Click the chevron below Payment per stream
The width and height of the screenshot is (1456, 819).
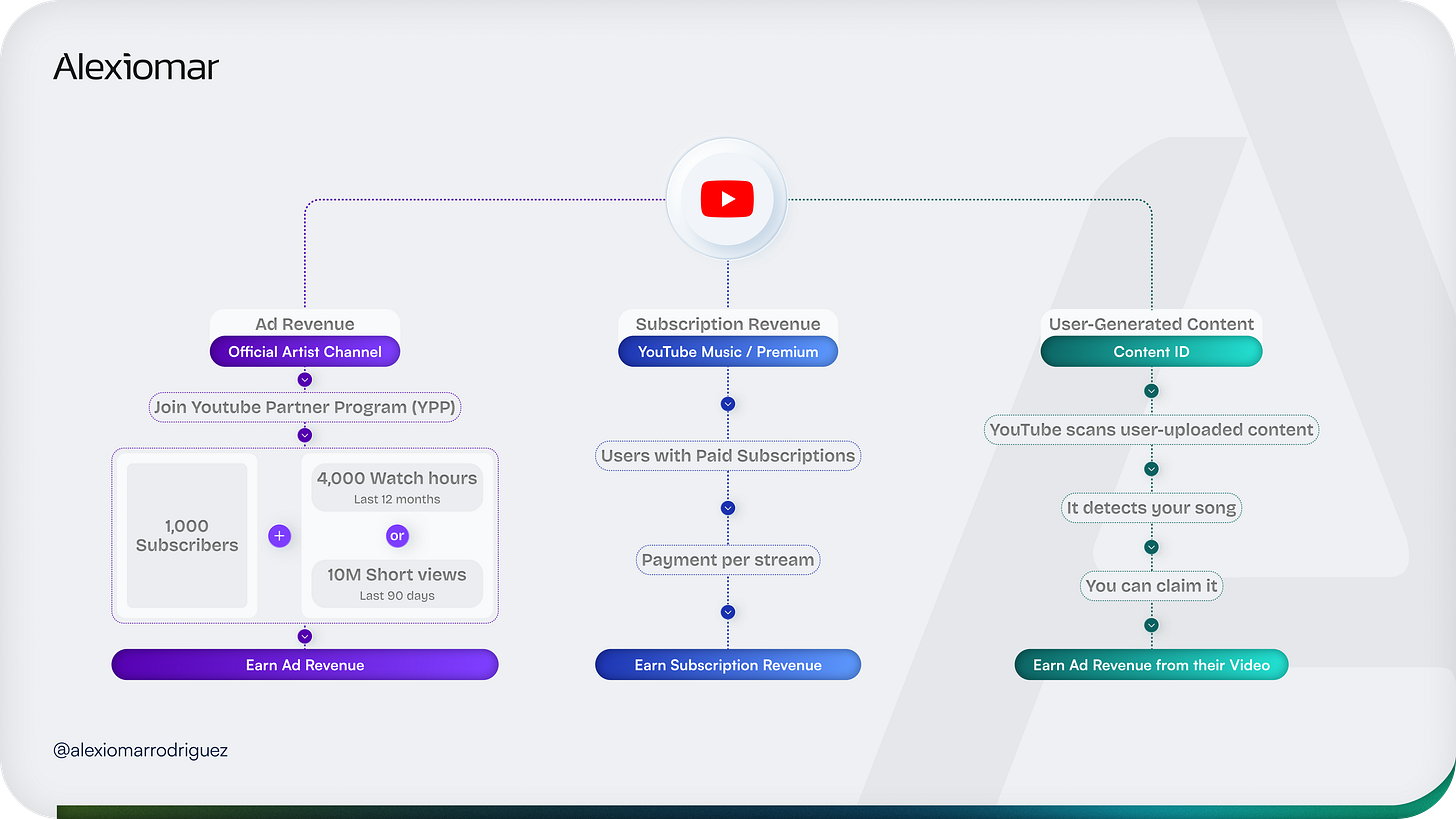point(728,612)
